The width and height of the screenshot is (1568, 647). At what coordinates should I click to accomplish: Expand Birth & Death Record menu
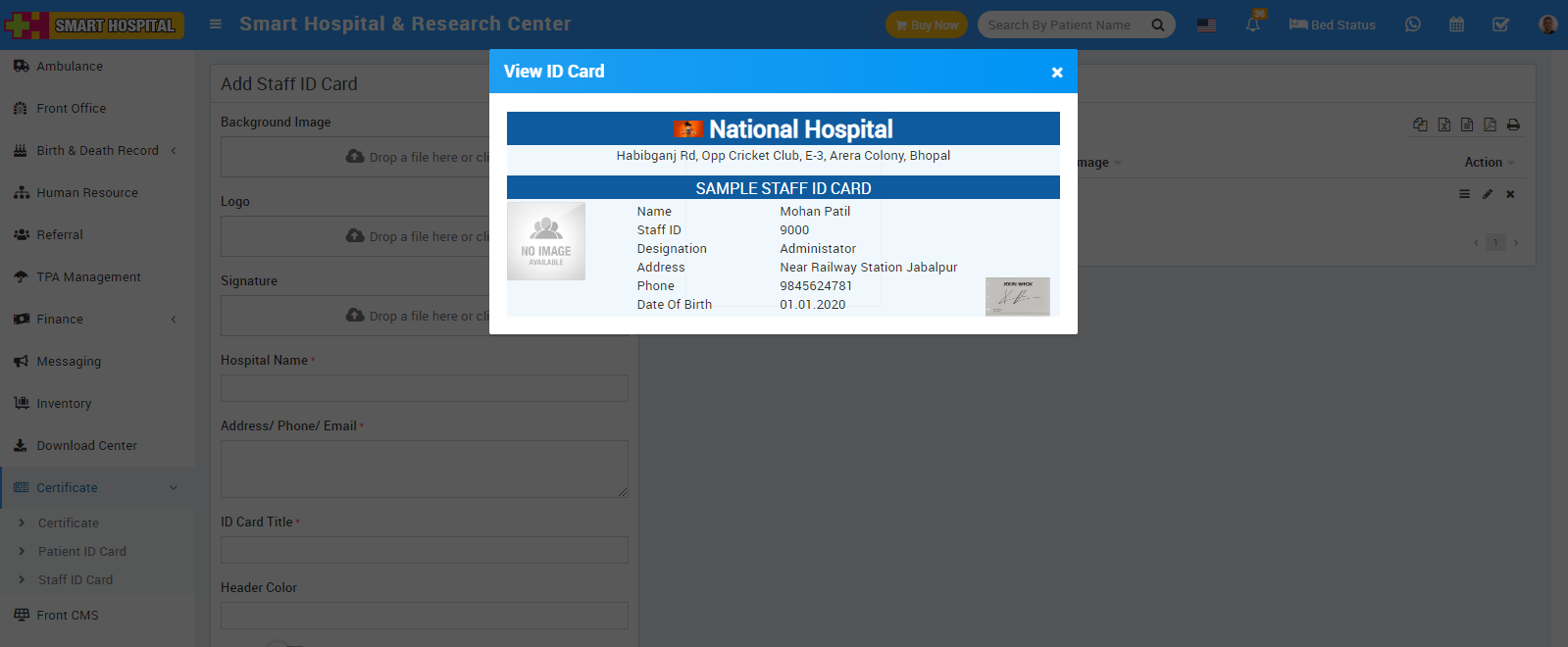[96, 150]
